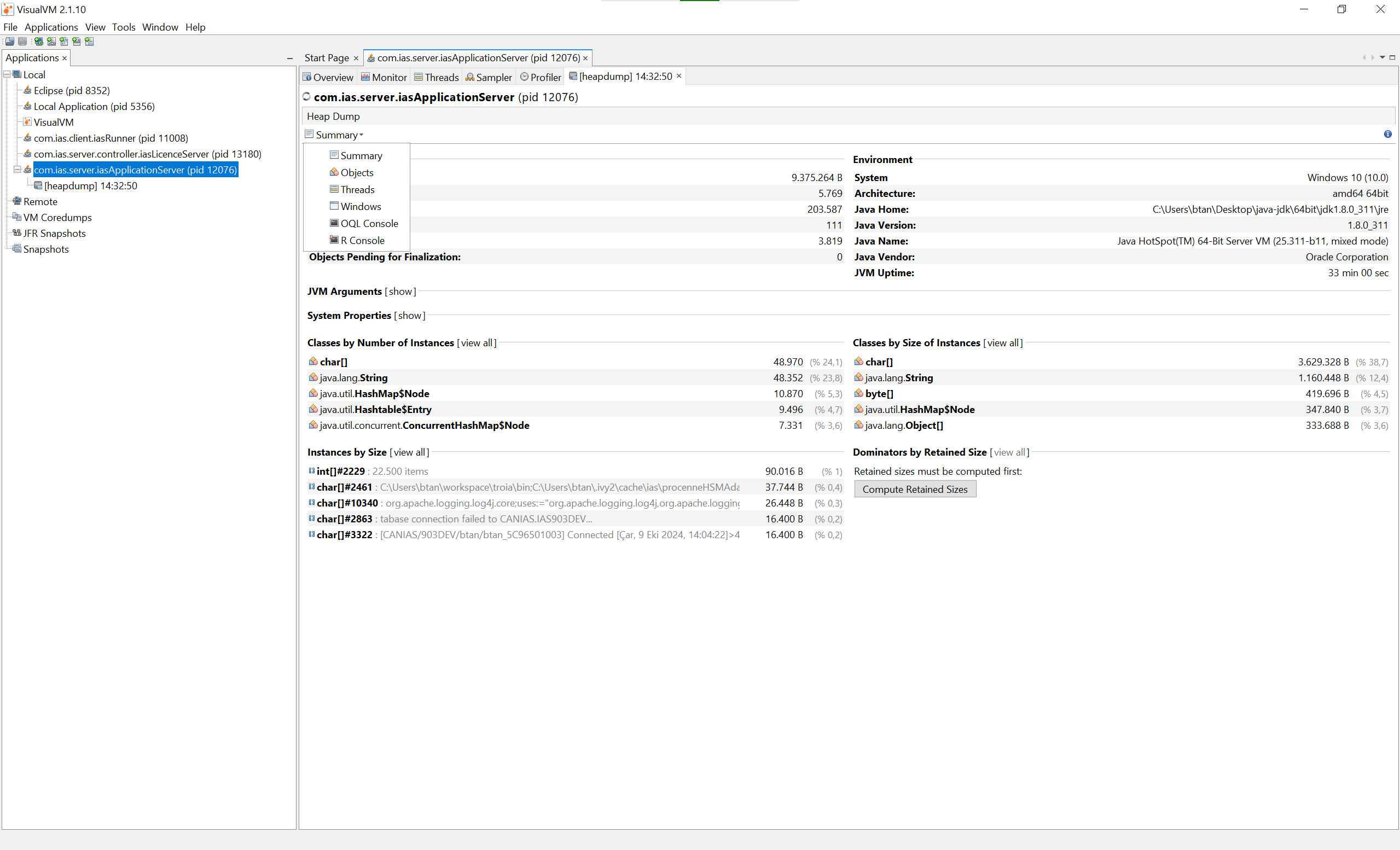Click the VisualVM node icon in tree
Viewport: 1400px width, 850px height.
(27, 122)
